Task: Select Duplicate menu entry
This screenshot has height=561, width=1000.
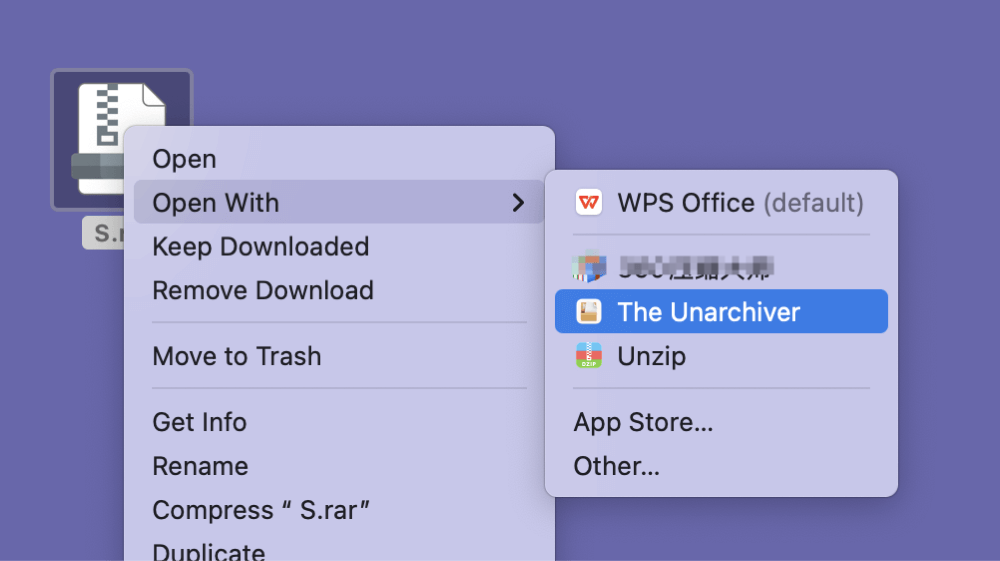Action: click(339, 551)
